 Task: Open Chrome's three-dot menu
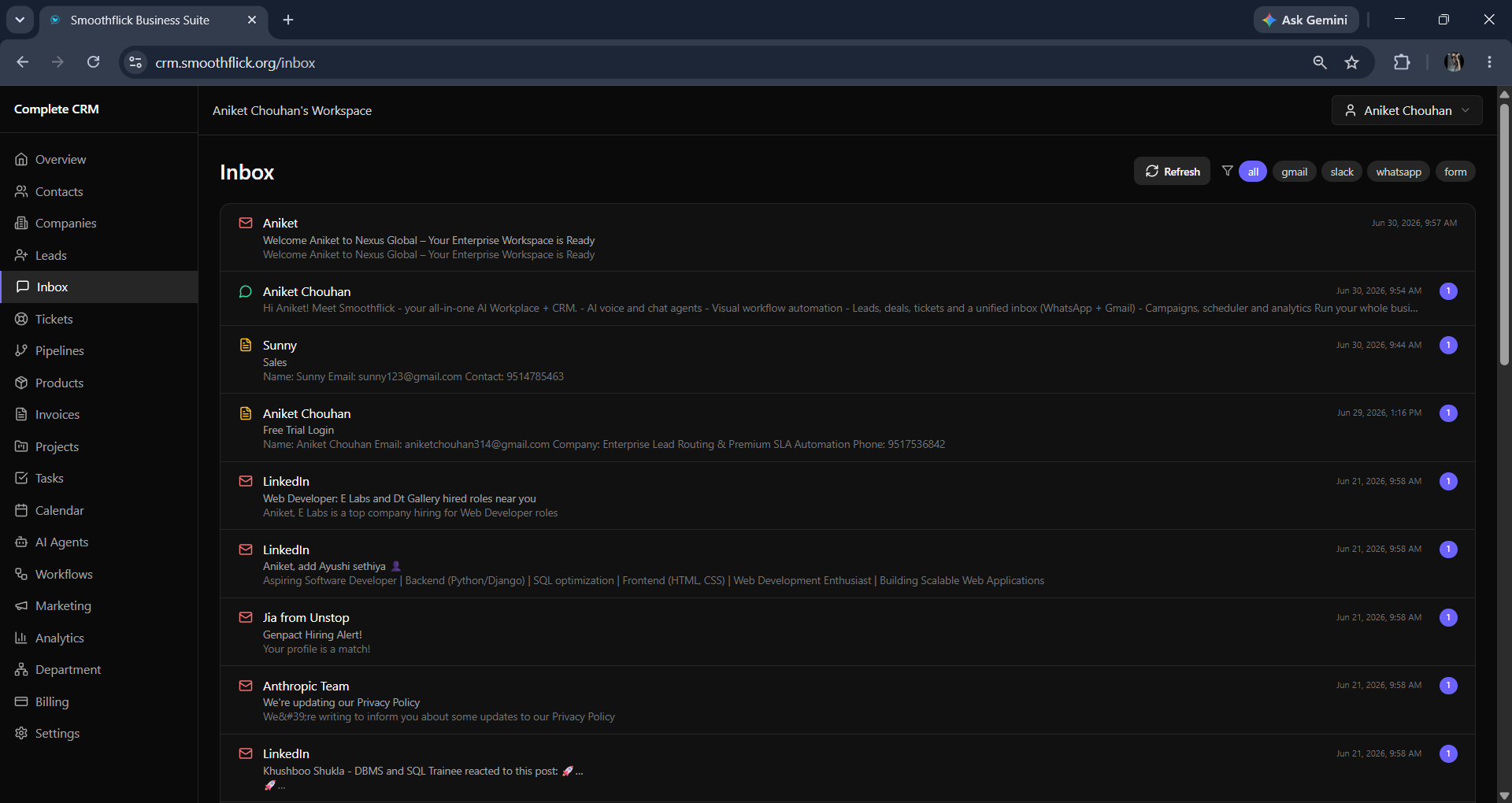click(1489, 62)
